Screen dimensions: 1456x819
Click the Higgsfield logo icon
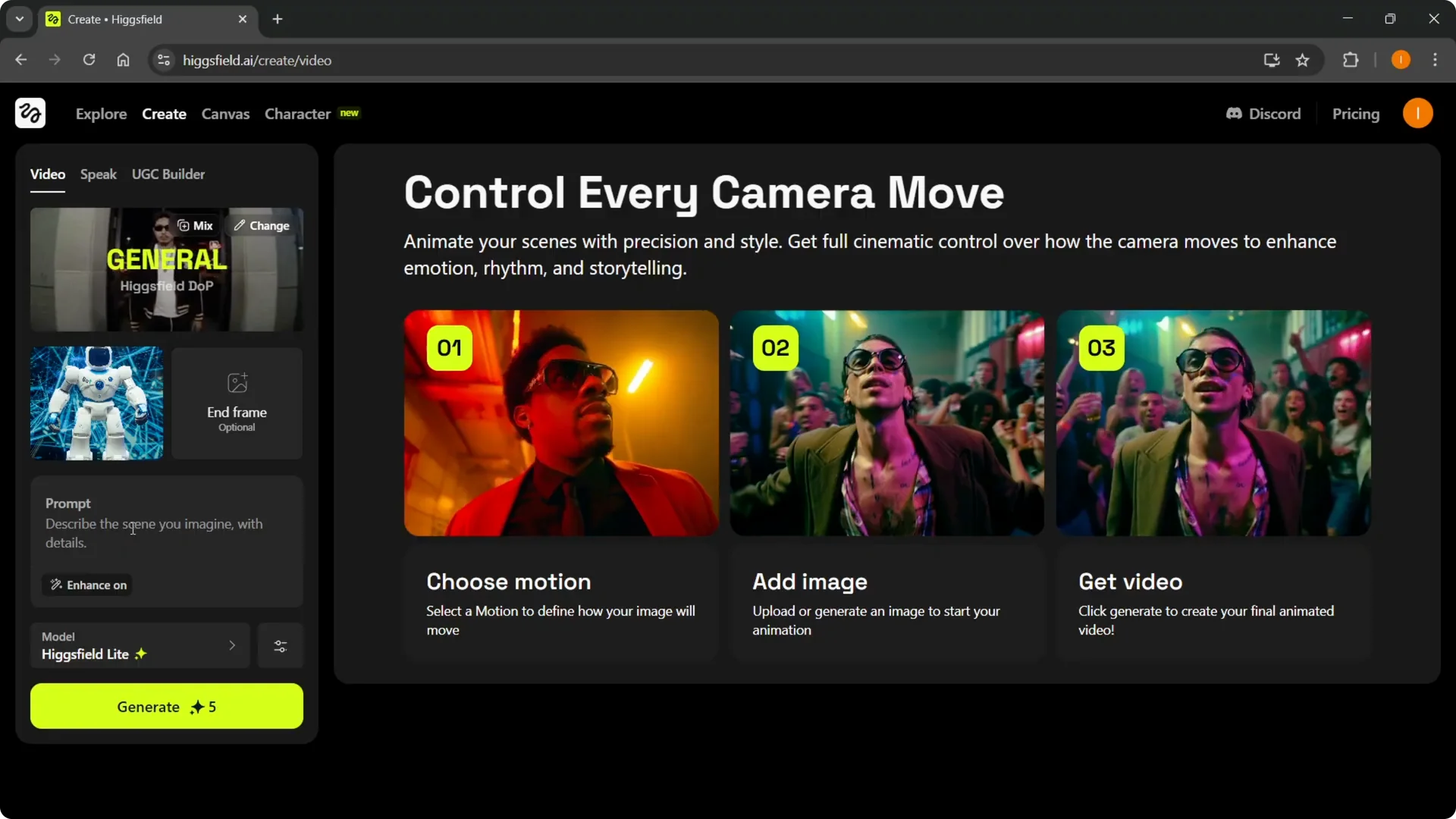click(x=30, y=113)
